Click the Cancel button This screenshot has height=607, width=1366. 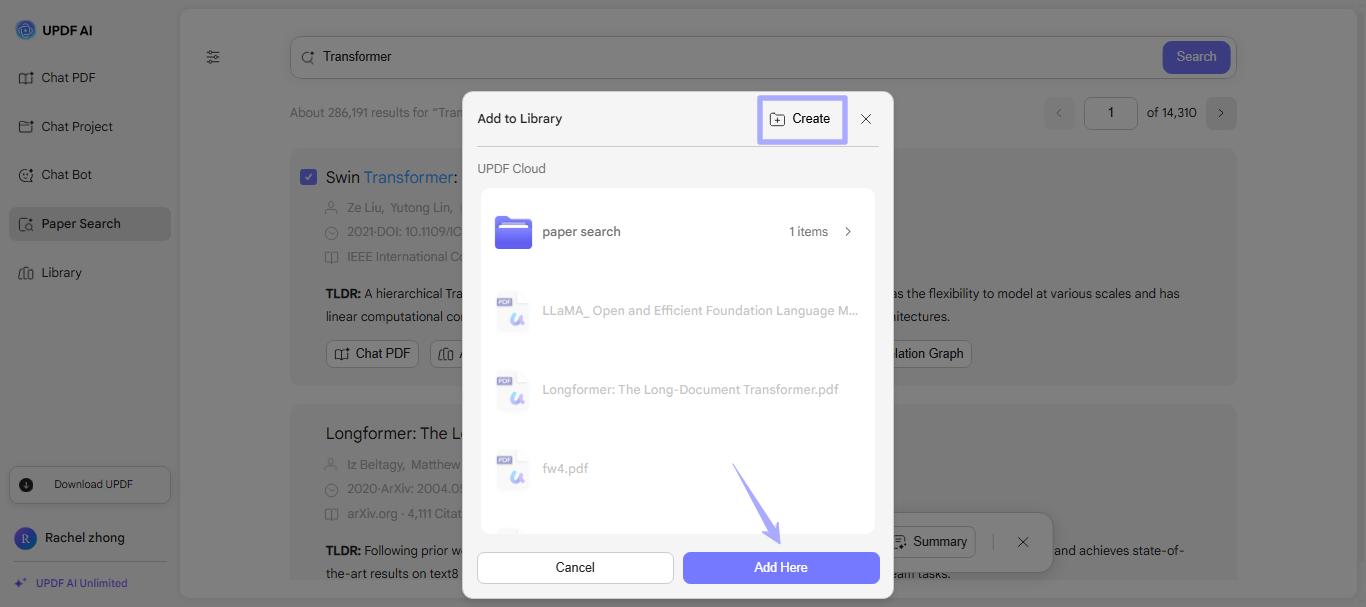(575, 568)
